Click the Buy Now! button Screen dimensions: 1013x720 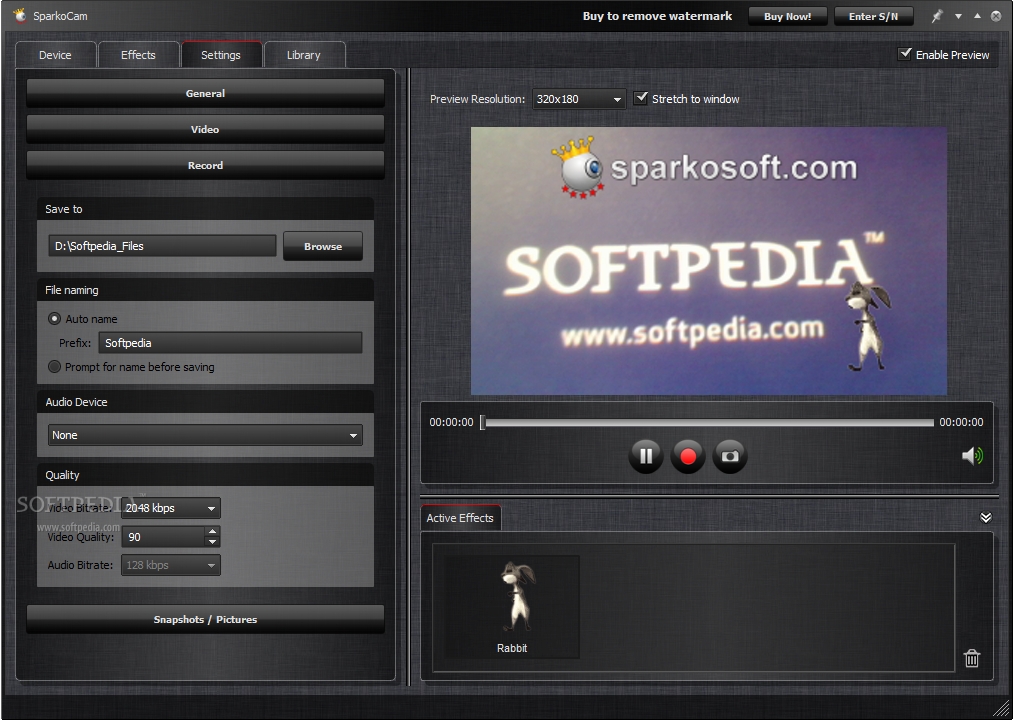pyautogui.click(x=788, y=17)
